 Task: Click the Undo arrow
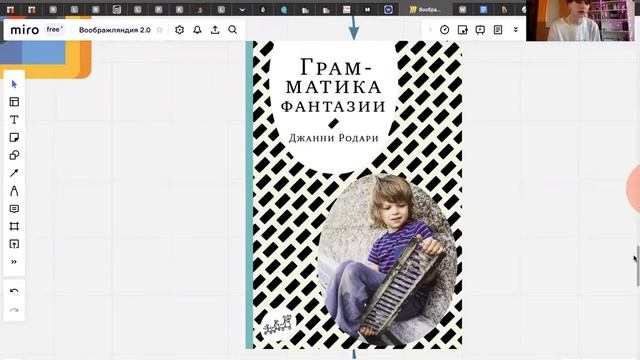click(x=14, y=291)
